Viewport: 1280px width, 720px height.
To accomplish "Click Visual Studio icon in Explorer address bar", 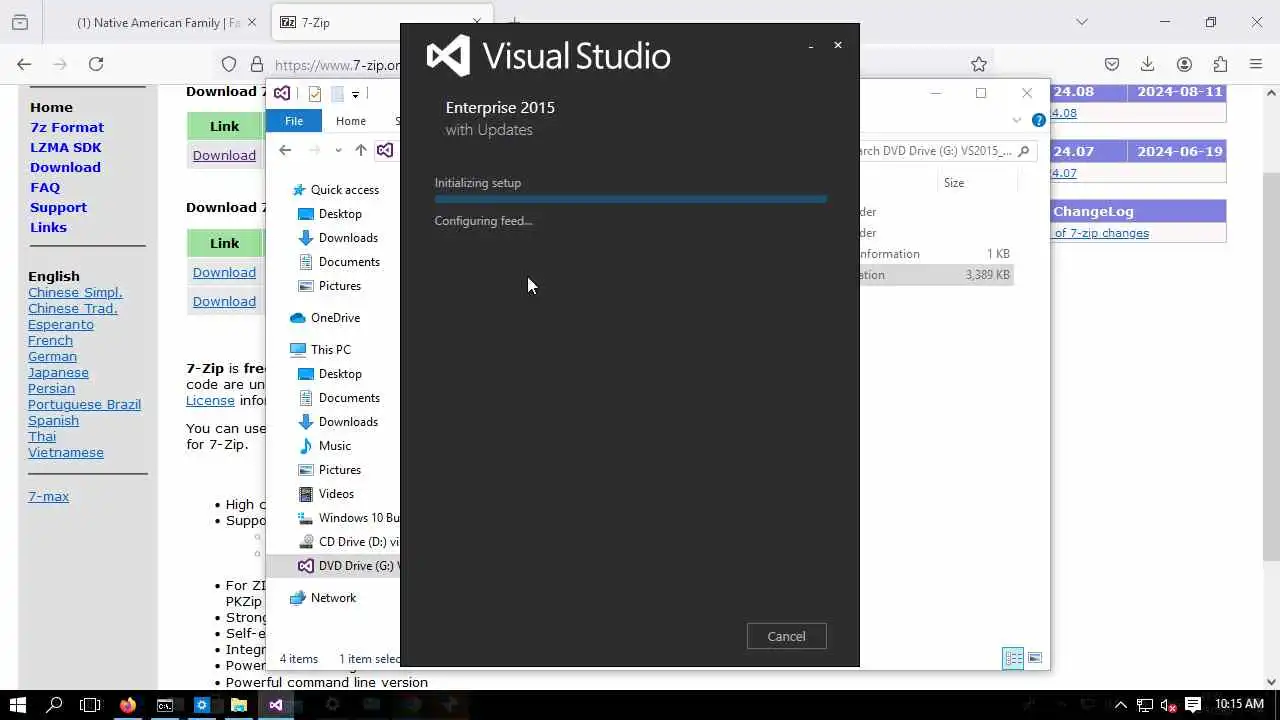I will [x=385, y=150].
